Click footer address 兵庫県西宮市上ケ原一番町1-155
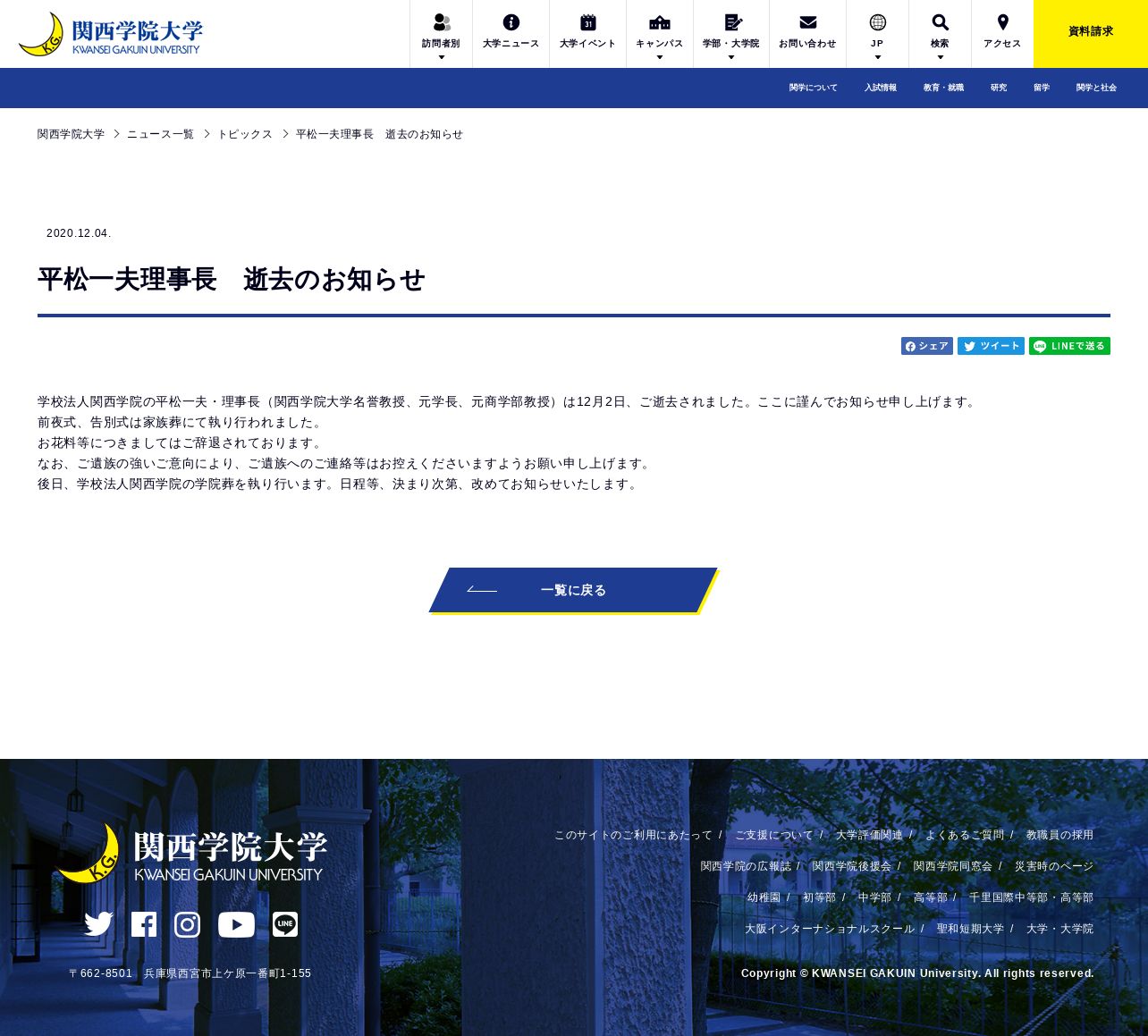Screen dimensions: 1148x1036 [228, 973]
